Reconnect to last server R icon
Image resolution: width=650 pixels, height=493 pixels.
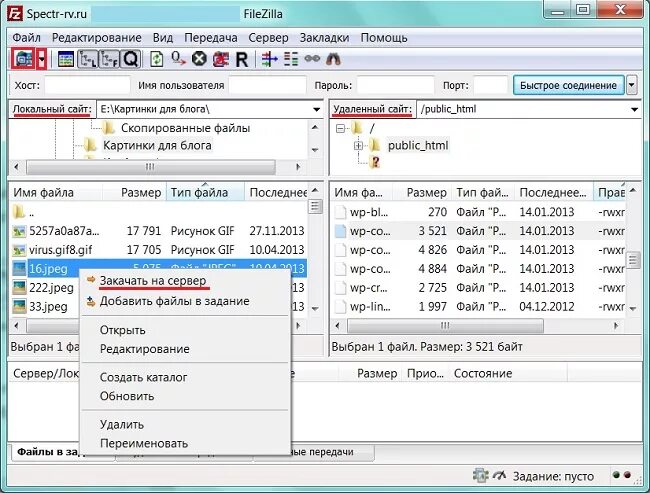[x=242, y=60]
